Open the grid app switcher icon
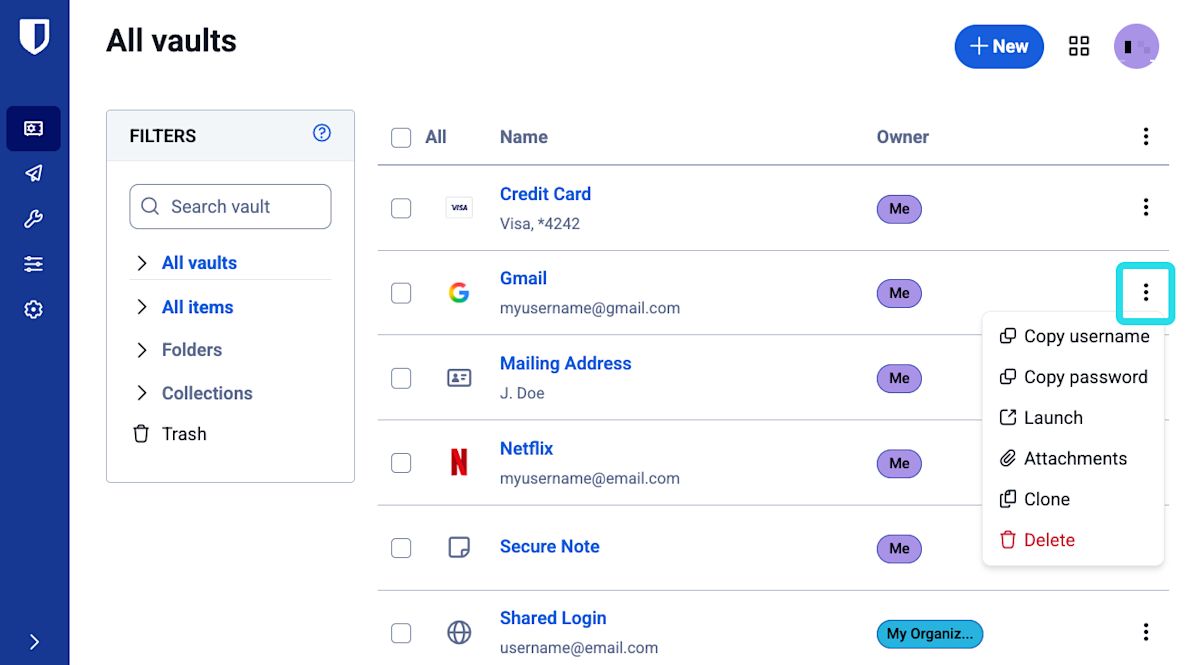1200x665 pixels. point(1078,46)
